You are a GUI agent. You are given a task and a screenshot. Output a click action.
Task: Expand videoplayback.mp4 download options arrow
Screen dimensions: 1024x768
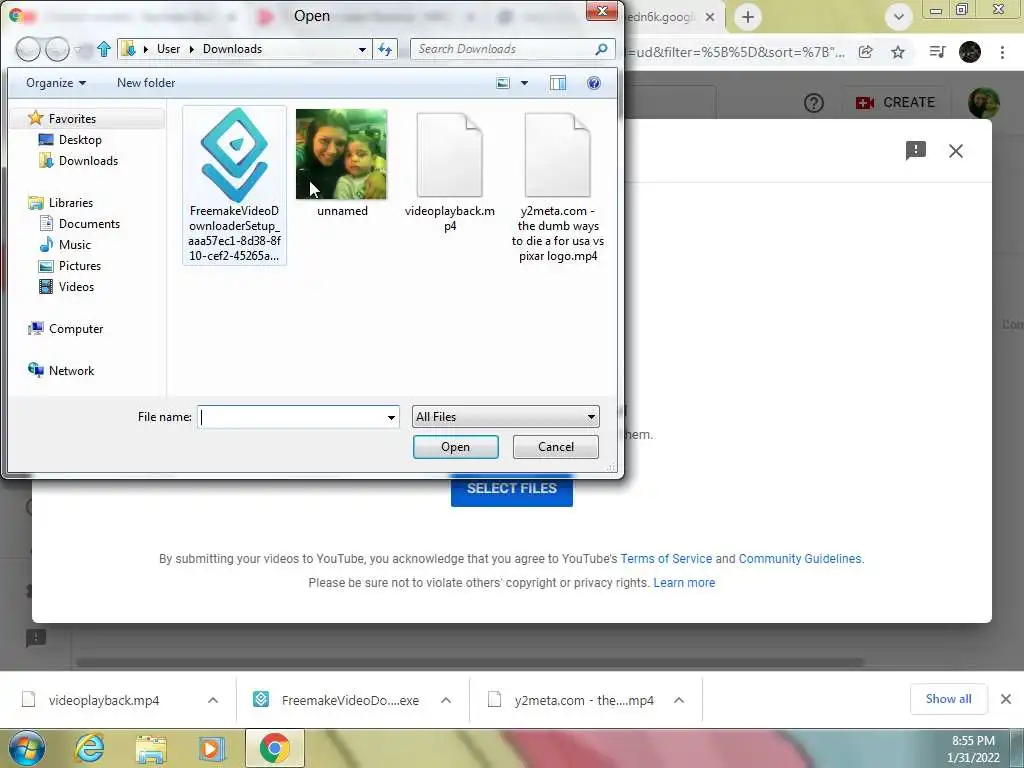[213, 700]
